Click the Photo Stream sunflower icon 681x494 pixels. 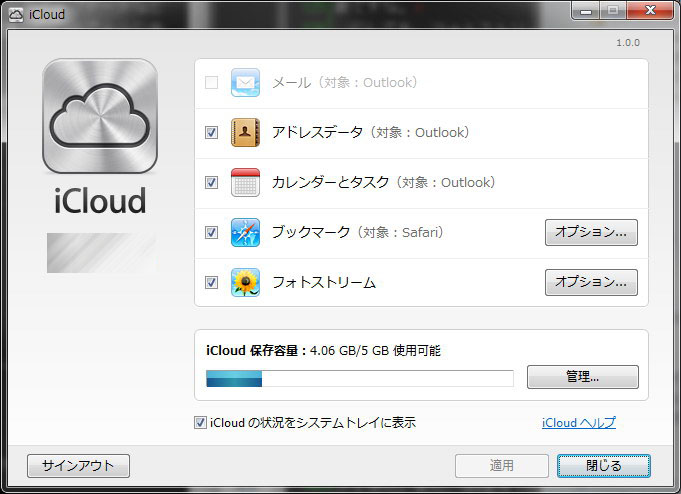click(245, 283)
